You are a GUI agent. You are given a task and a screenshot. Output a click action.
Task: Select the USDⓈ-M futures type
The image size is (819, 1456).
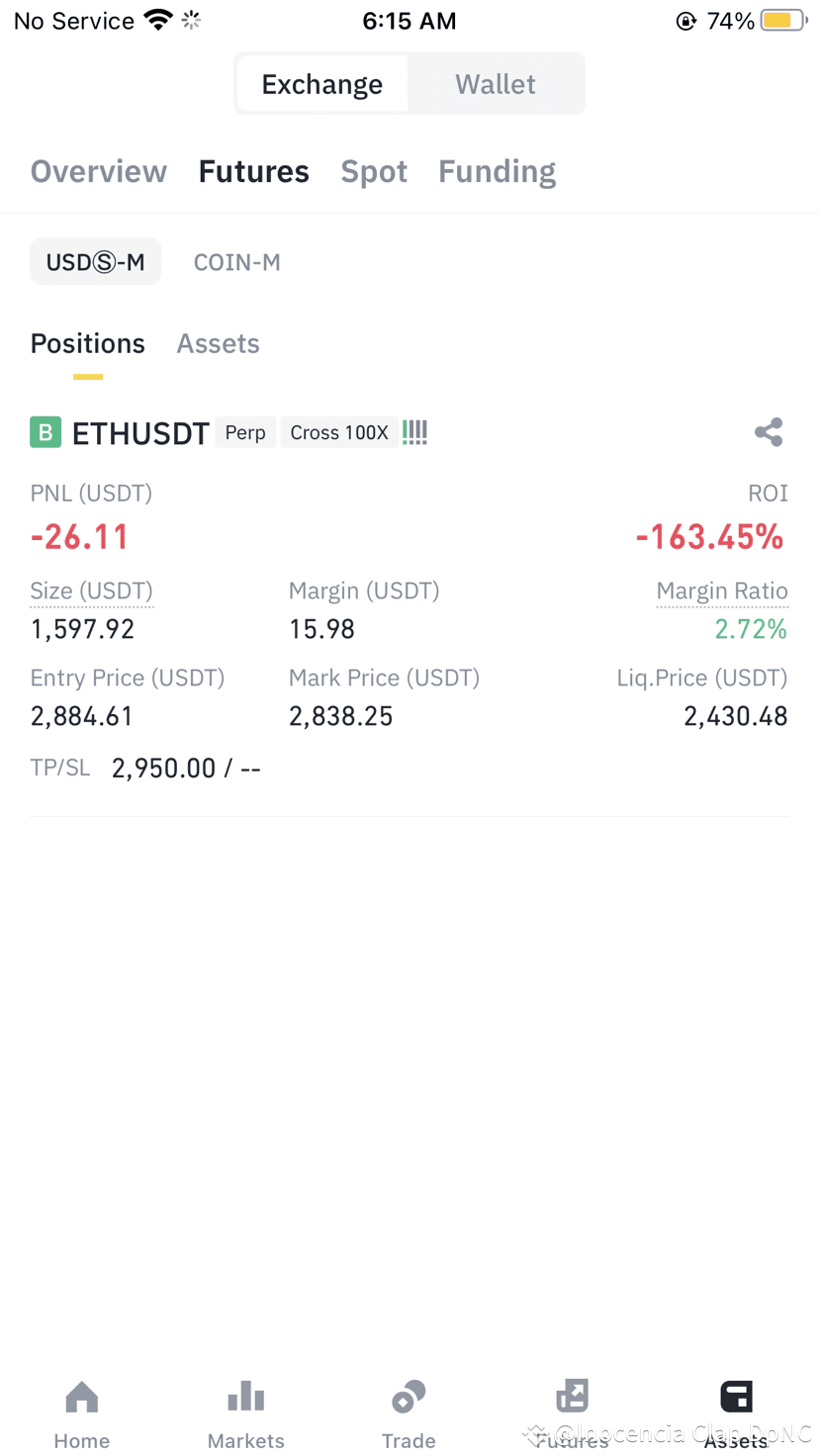[x=96, y=262]
